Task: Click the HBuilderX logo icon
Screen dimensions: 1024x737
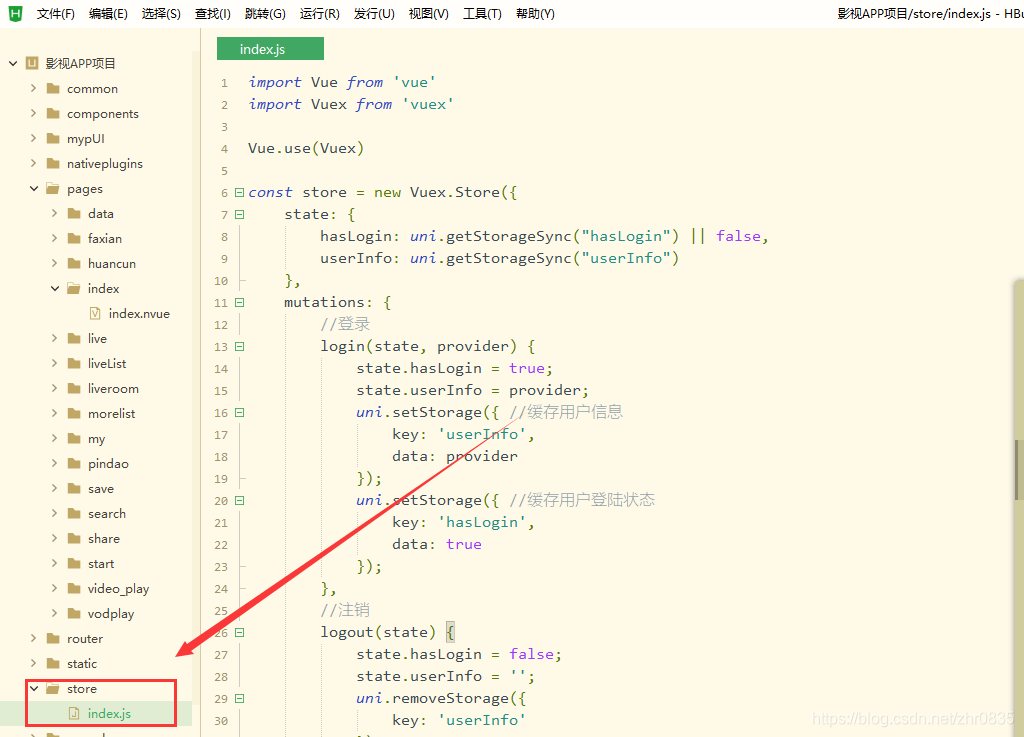Action: (x=15, y=13)
